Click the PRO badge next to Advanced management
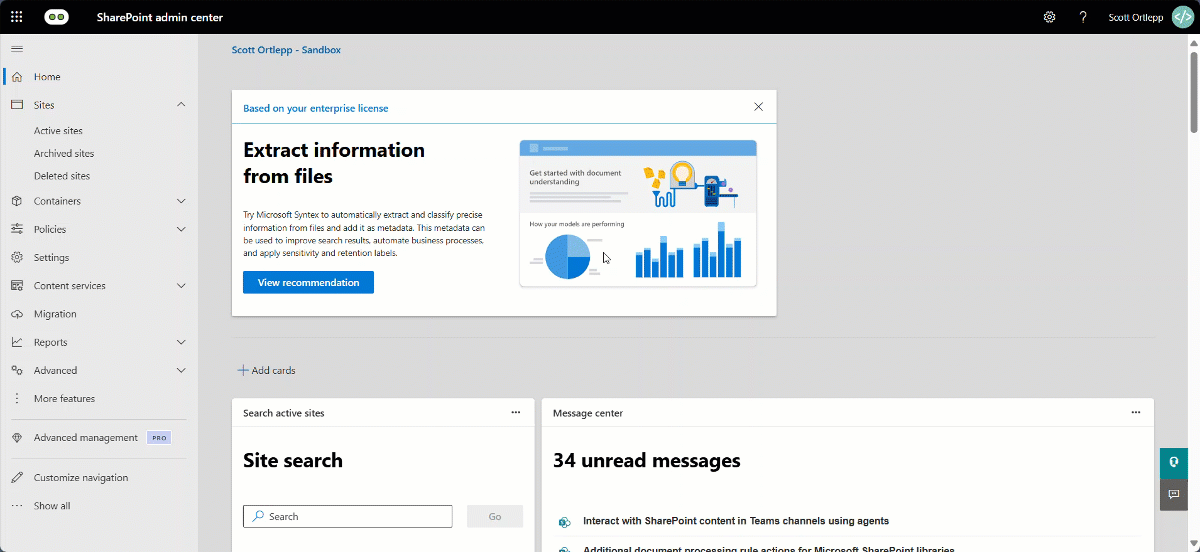Screen dimensions: 1200x552 (x=158, y=438)
